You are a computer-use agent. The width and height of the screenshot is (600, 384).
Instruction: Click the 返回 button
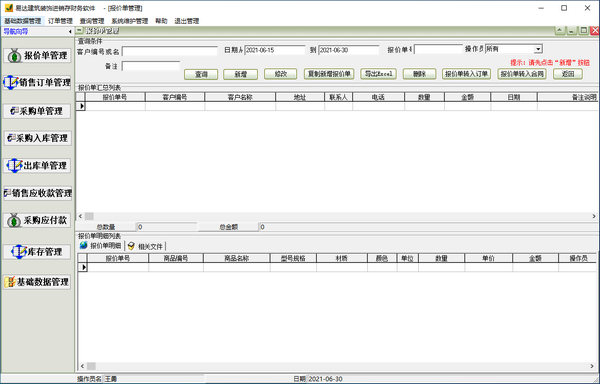(x=568, y=74)
